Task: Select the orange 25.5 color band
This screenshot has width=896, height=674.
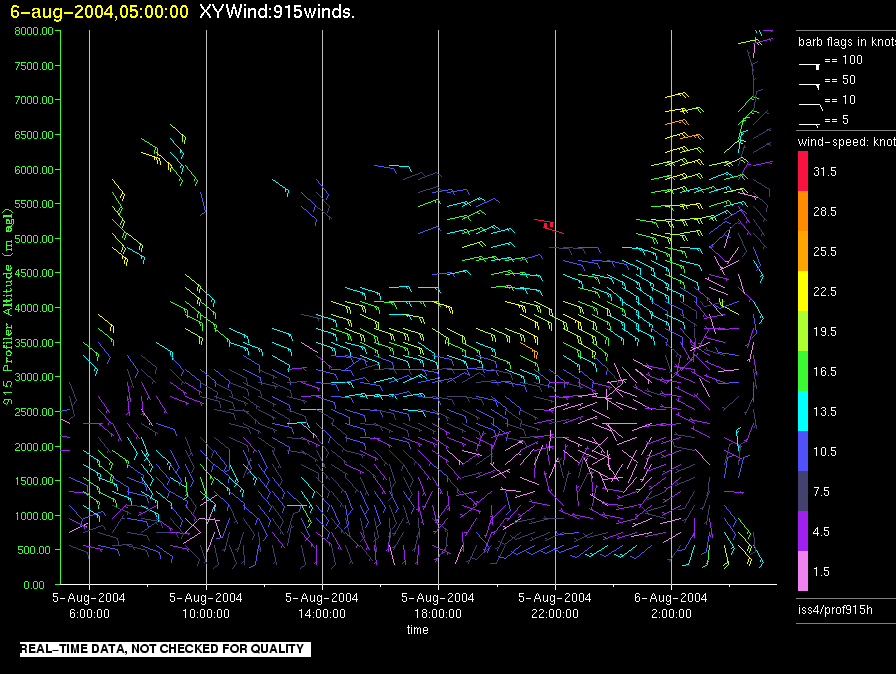Action: pos(803,251)
